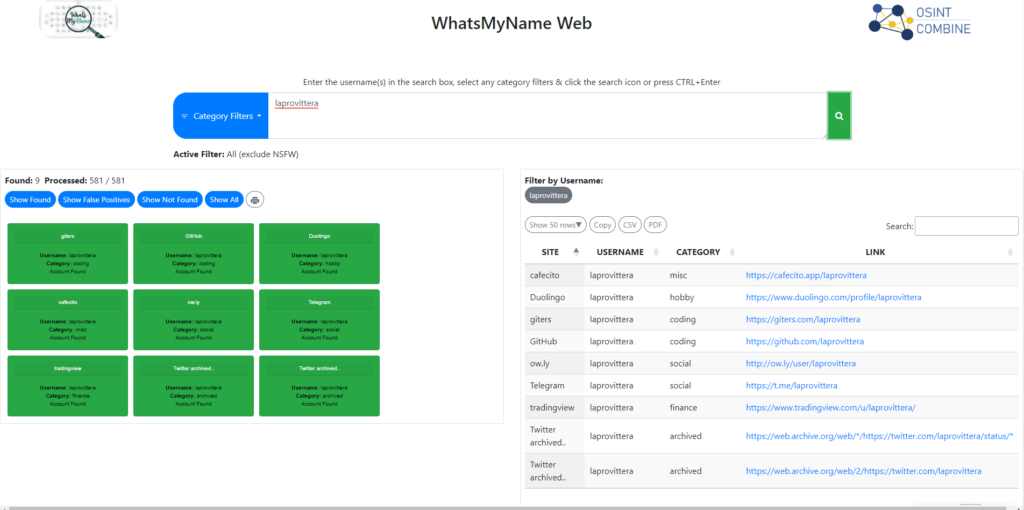Click the Found: 9 count text
The image size is (1024, 510).
coord(22,180)
